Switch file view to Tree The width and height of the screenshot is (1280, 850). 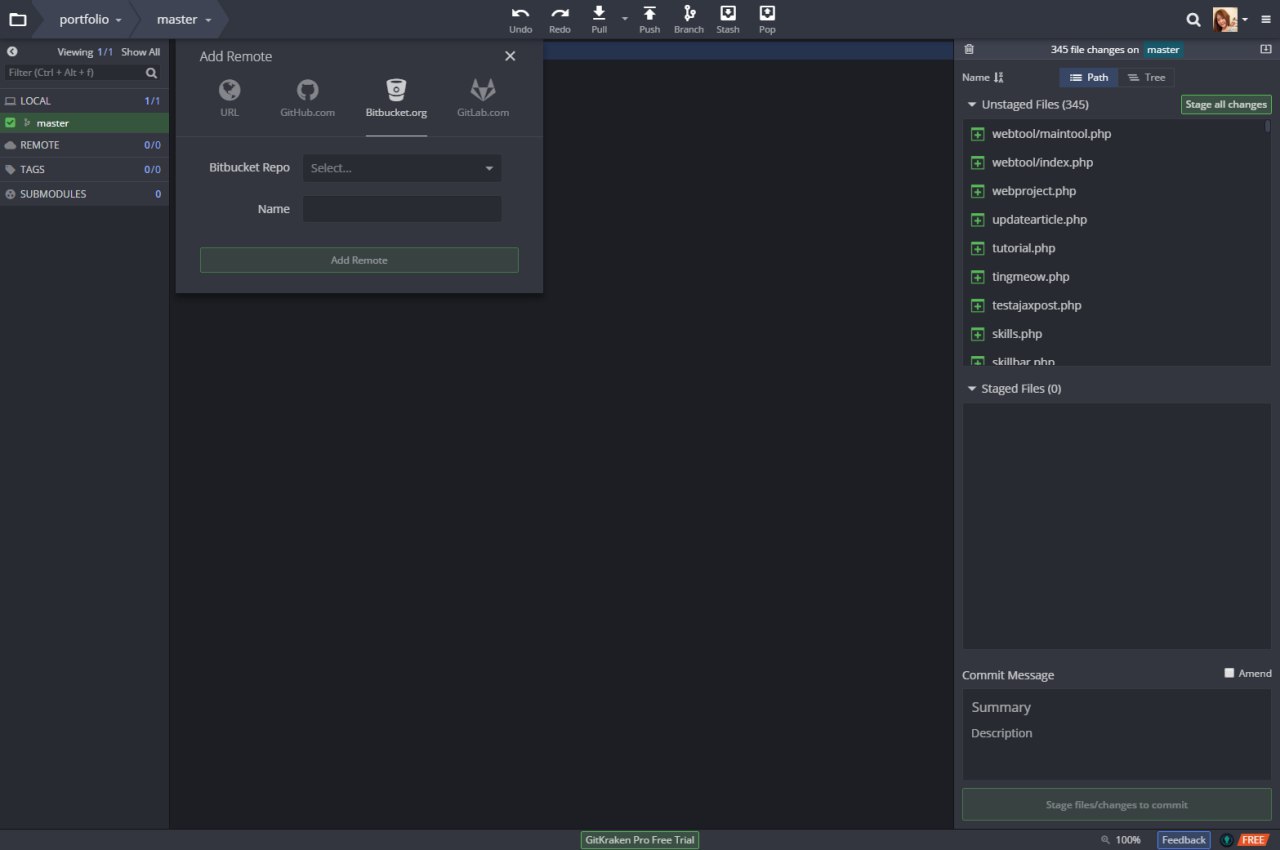[x=1145, y=77]
